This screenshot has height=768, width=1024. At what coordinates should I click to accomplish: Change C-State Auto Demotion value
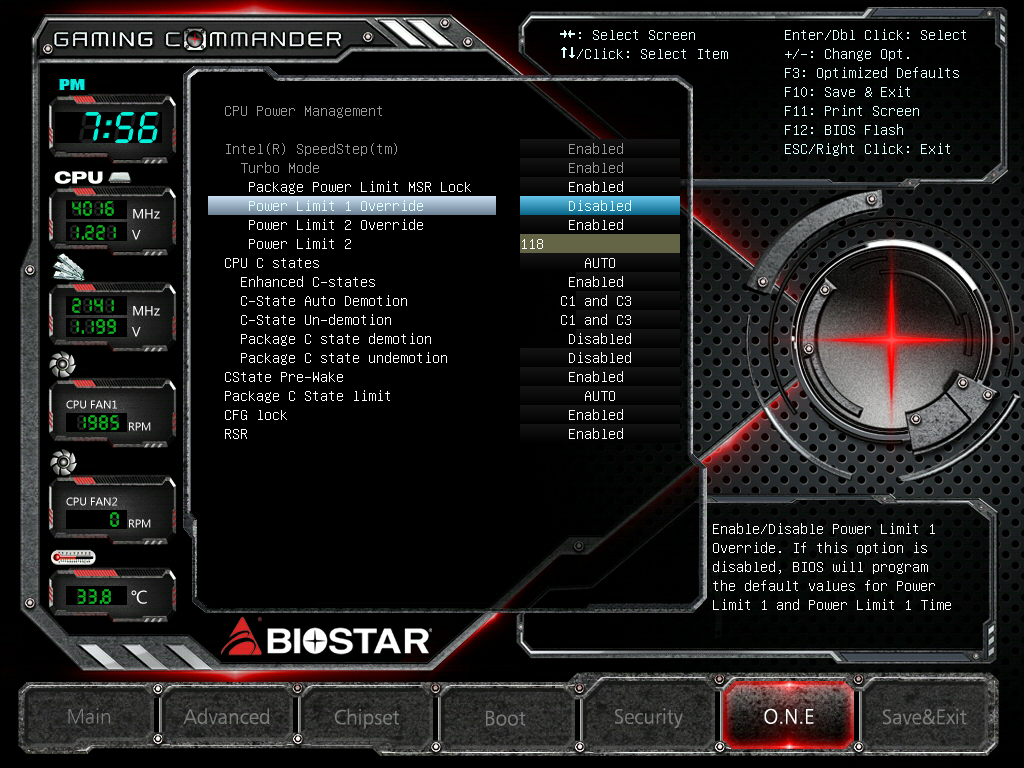[x=600, y=300]
